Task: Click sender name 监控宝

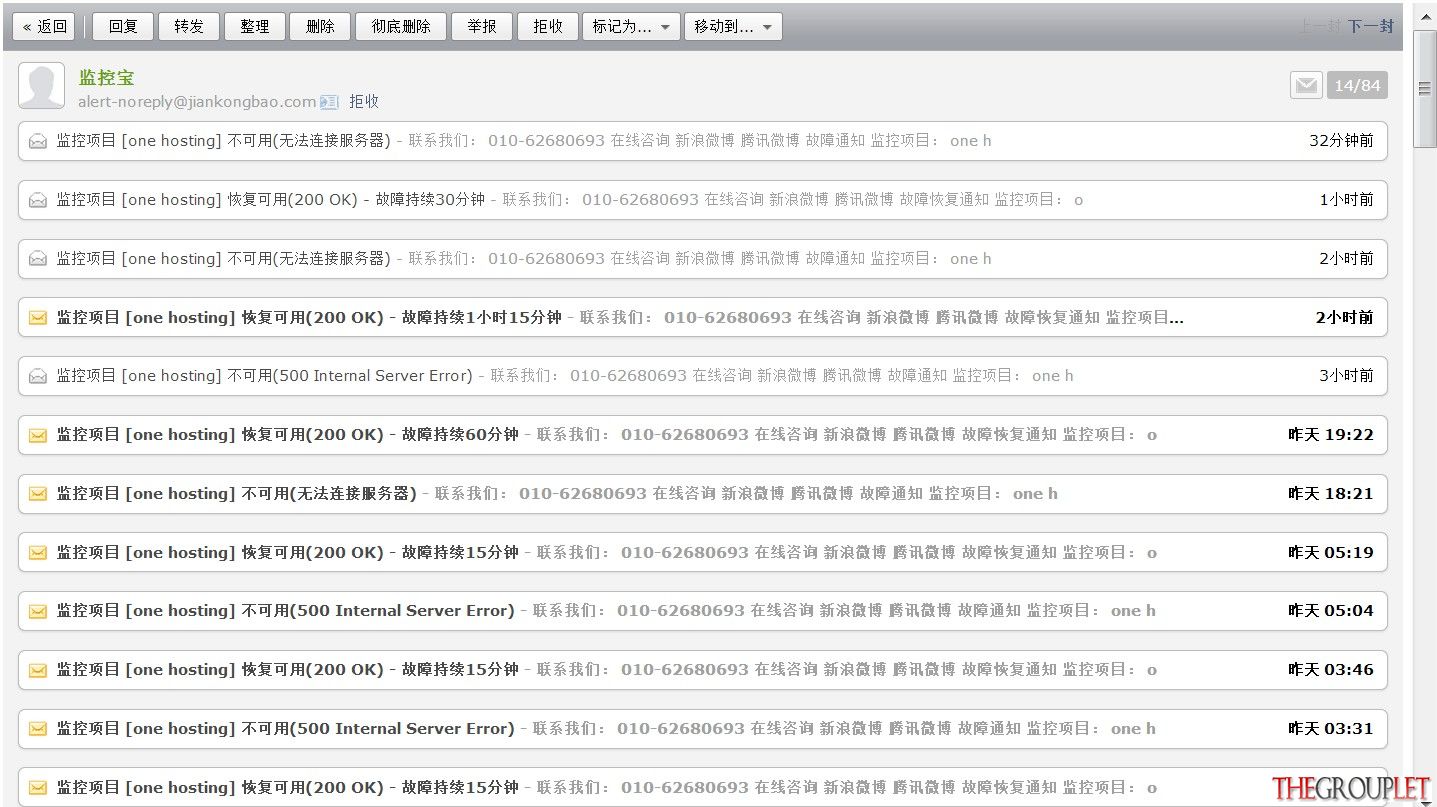Action: pyautogui.click(x=107, y=77)
